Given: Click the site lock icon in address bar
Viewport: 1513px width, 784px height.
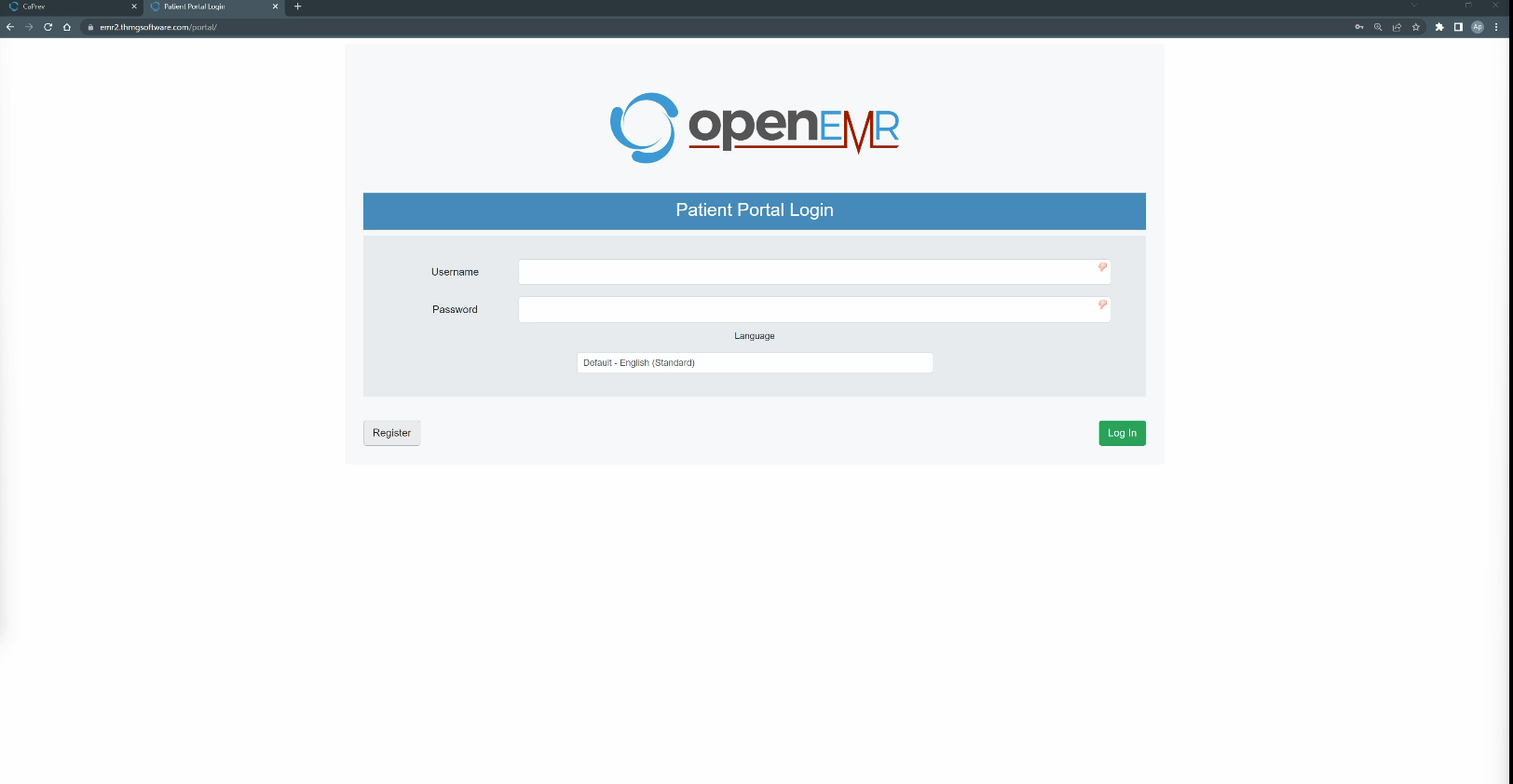Looking at the screenshot, I should pos(90,27).
